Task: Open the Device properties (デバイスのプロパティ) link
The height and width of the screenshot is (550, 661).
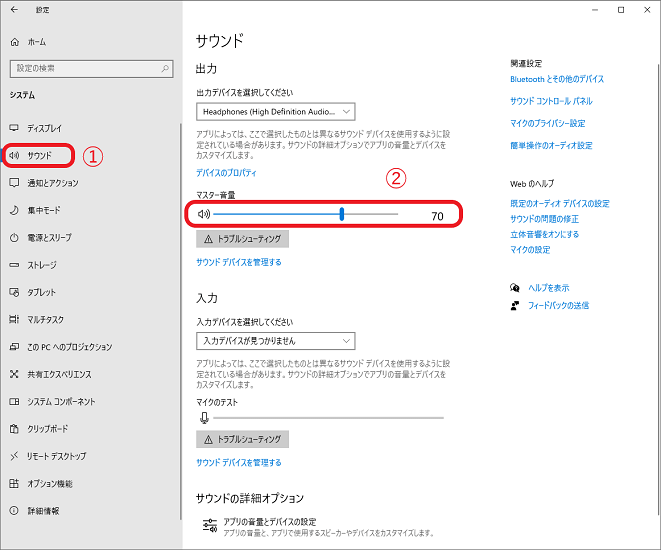Action: pyautogui.click(x=229, y=173)
